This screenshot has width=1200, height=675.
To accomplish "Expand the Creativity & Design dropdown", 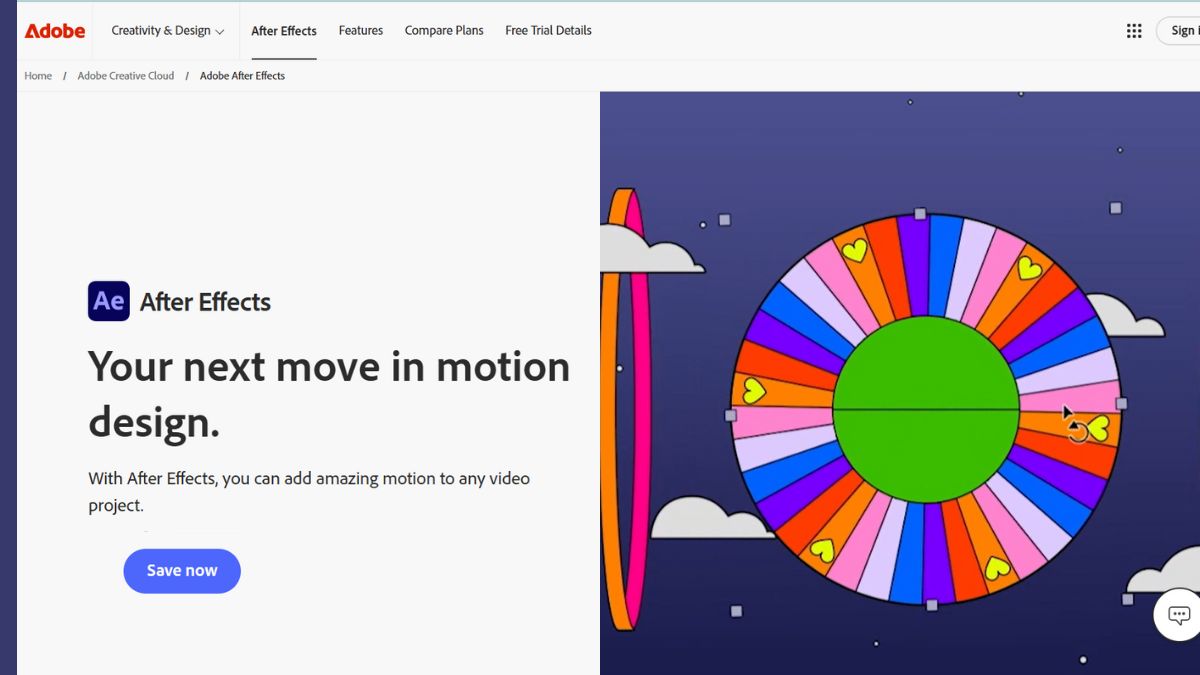I will (x=168, y=31).
